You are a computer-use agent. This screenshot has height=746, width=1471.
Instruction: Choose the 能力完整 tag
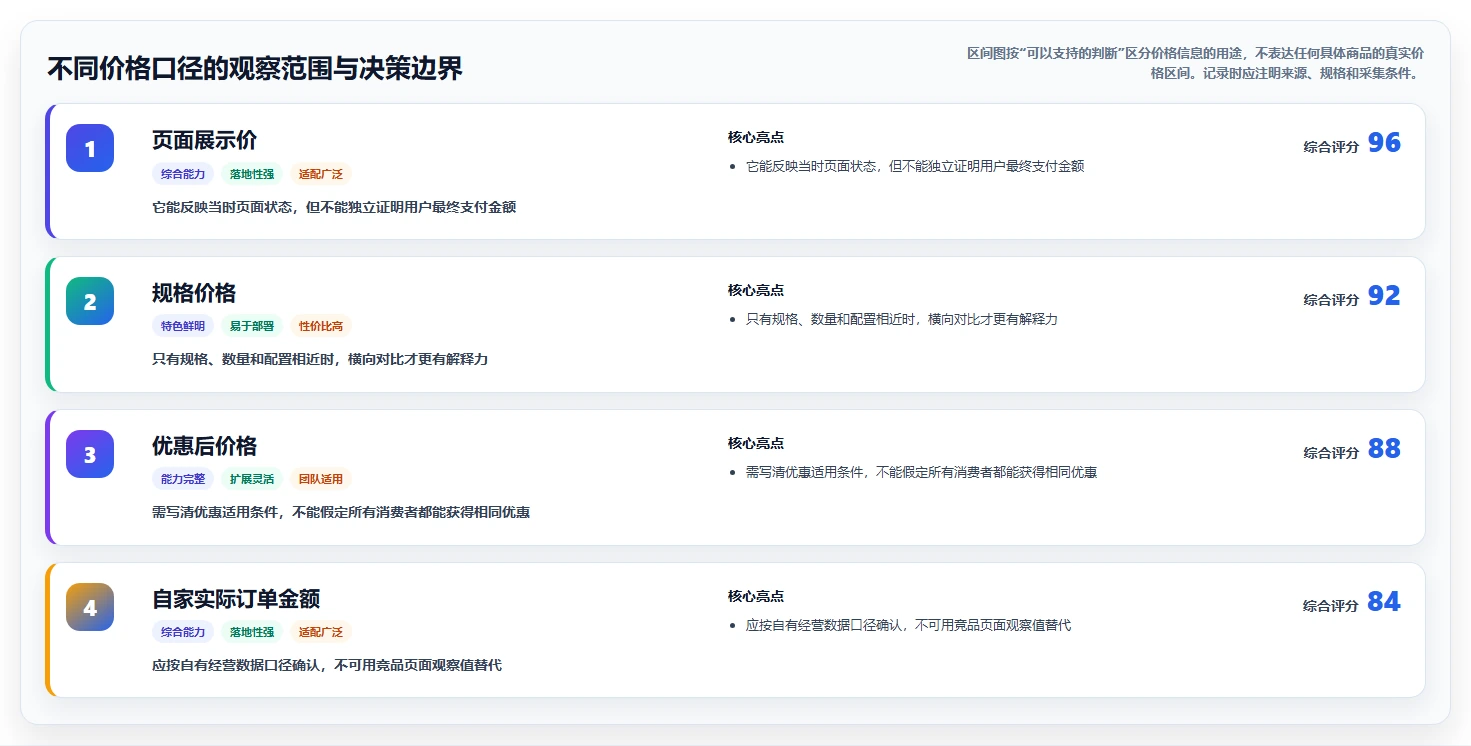(x=183, y=479)
